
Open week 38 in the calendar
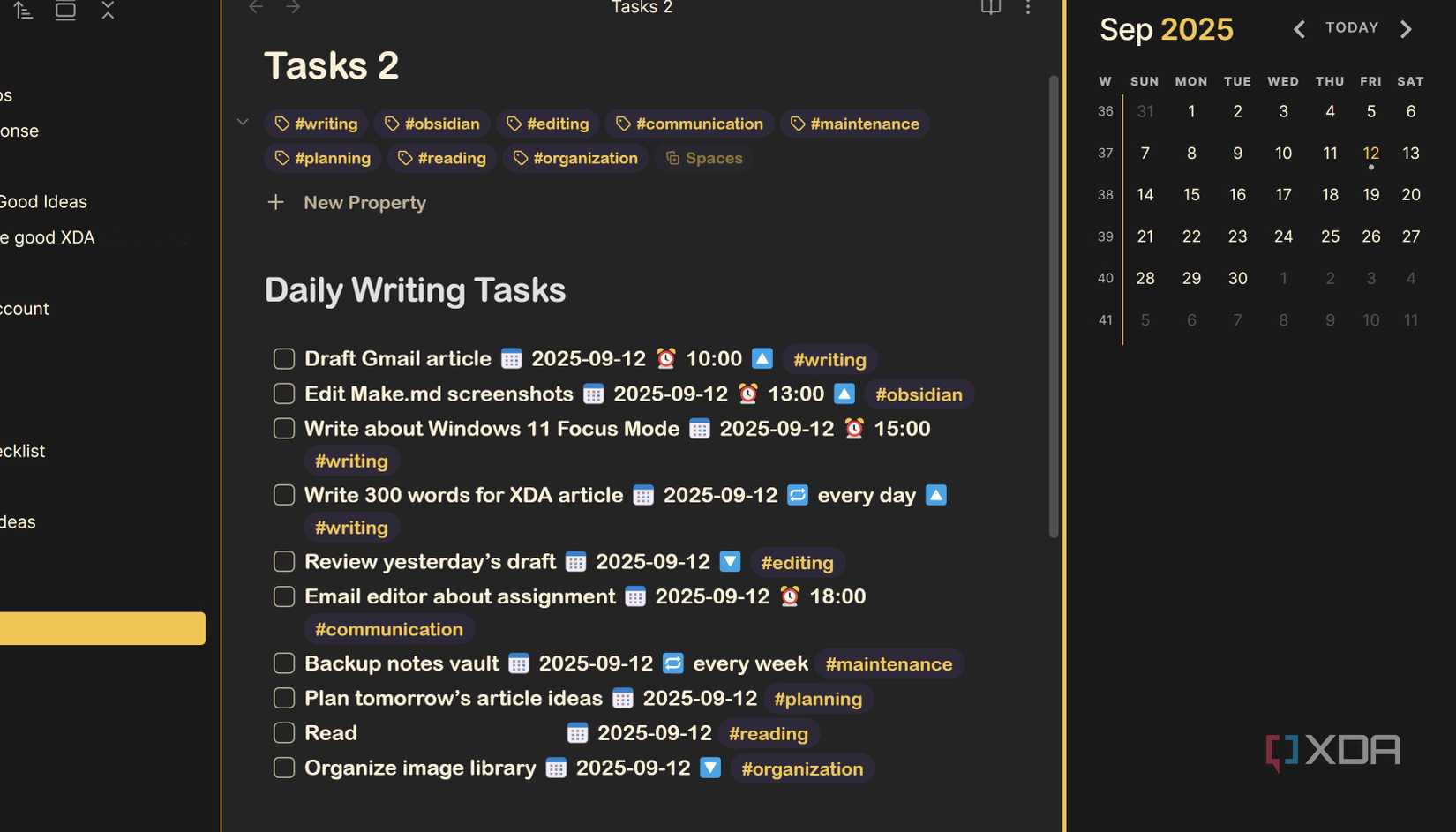pyautogui.click(x=1105, y=195)
